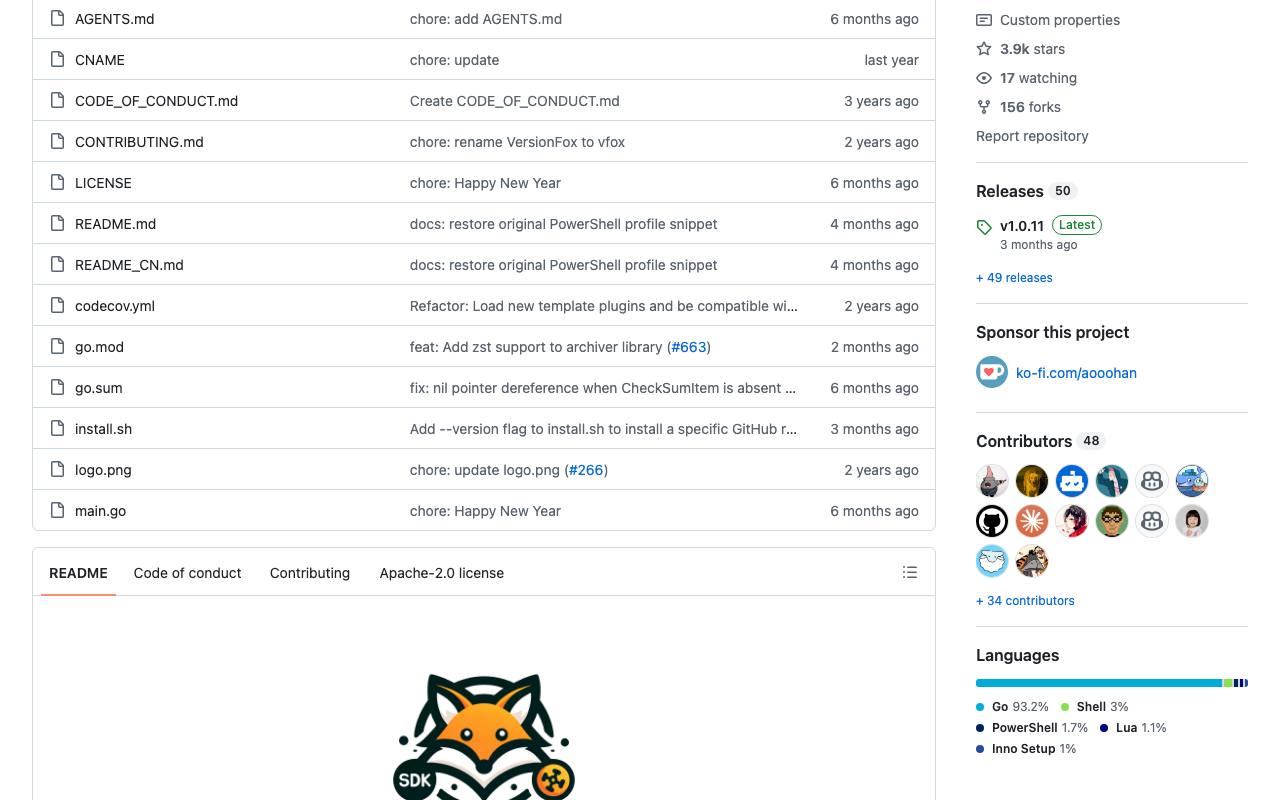Click the eye icon for 17 watching

[984, 78]
